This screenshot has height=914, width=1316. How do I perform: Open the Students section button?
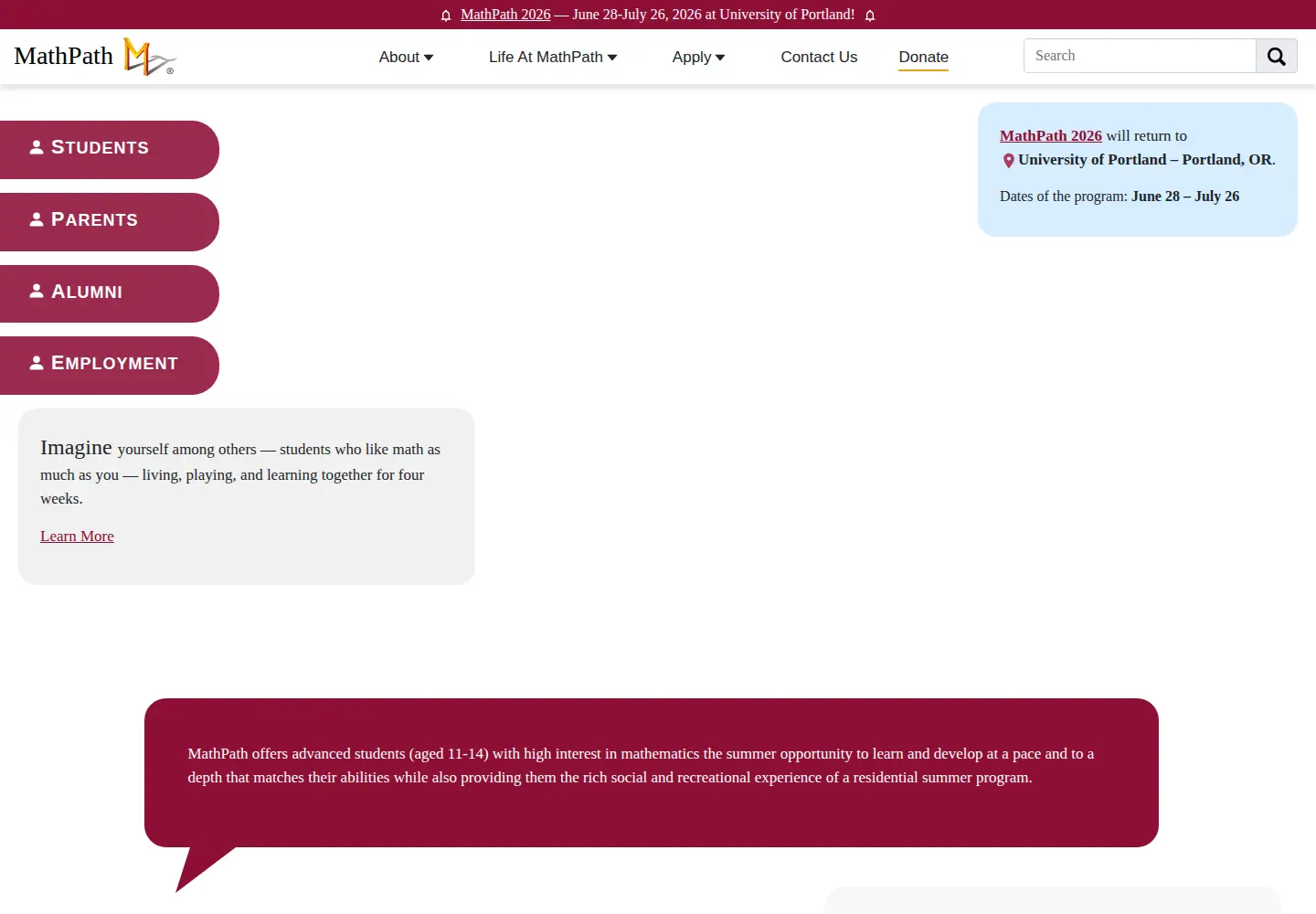[x=110, y=150]
